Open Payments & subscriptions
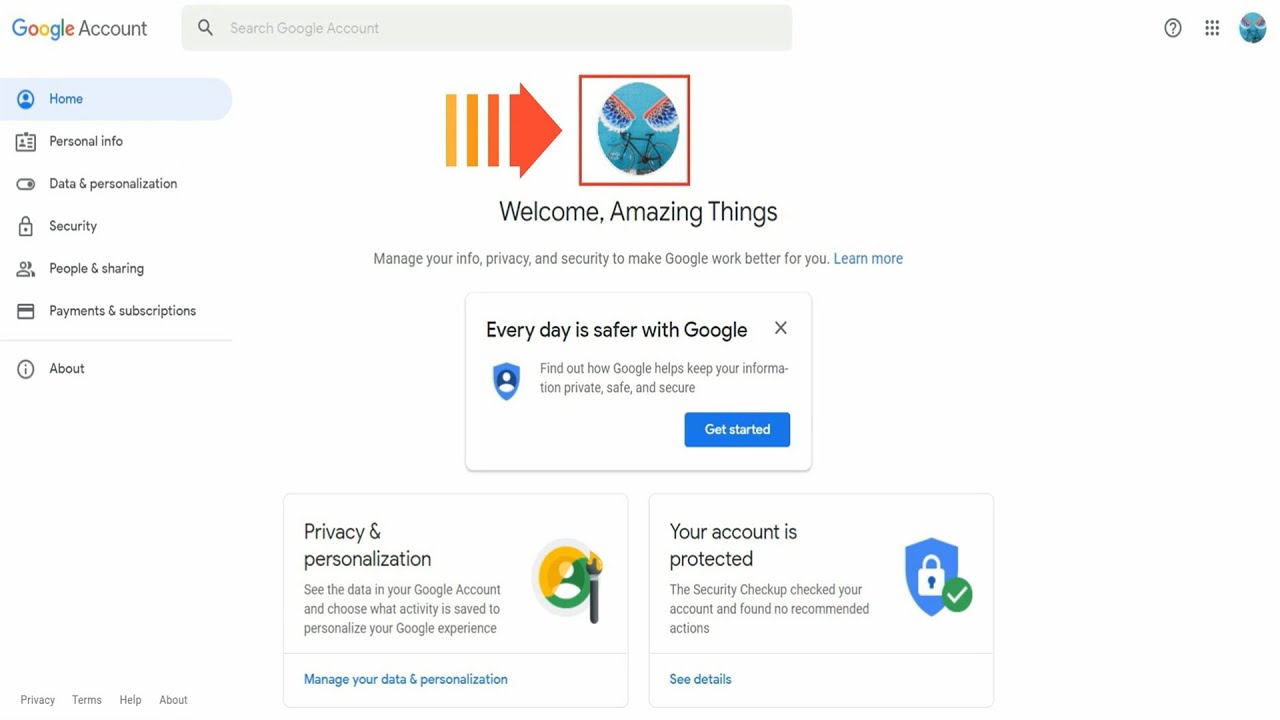Viewport: 1280px width, 720px height. pyautogui.click(x=122, y=311)
